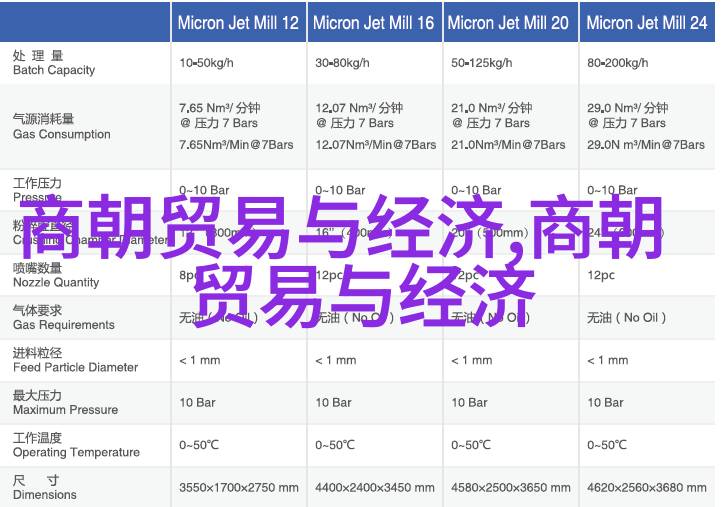722x507 pixels.
Task: Select < 1 mm under Micron Jet Mill 24
Action: (x=607, y=360)
